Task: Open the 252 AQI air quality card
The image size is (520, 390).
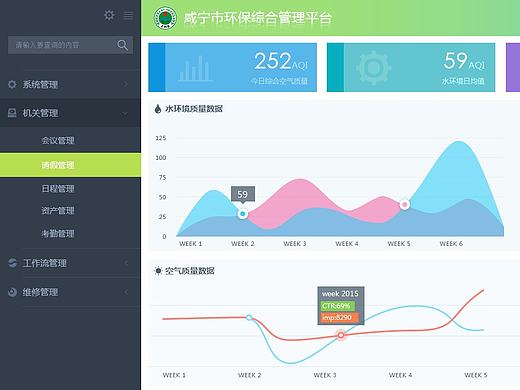Action: [x=232, y=67]
